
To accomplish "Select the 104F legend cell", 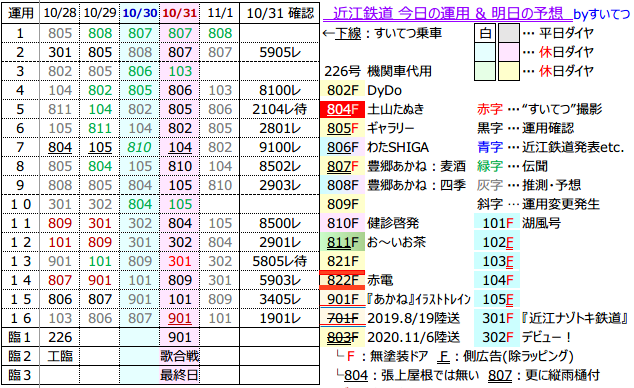I will tap(497, 280).
